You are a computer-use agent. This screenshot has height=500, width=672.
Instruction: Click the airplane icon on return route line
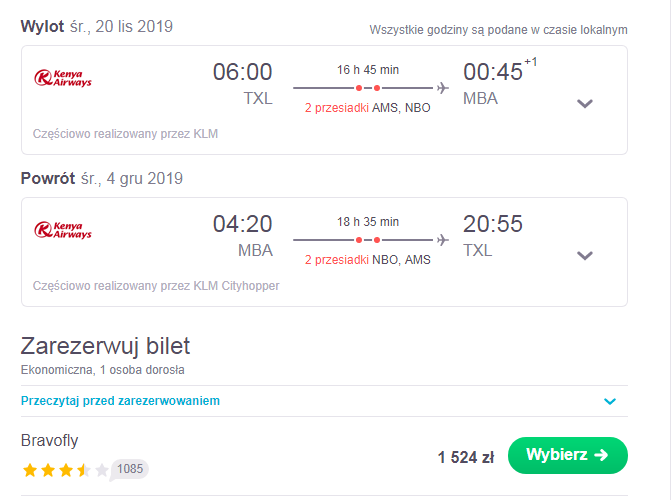[x=443, y=240]
